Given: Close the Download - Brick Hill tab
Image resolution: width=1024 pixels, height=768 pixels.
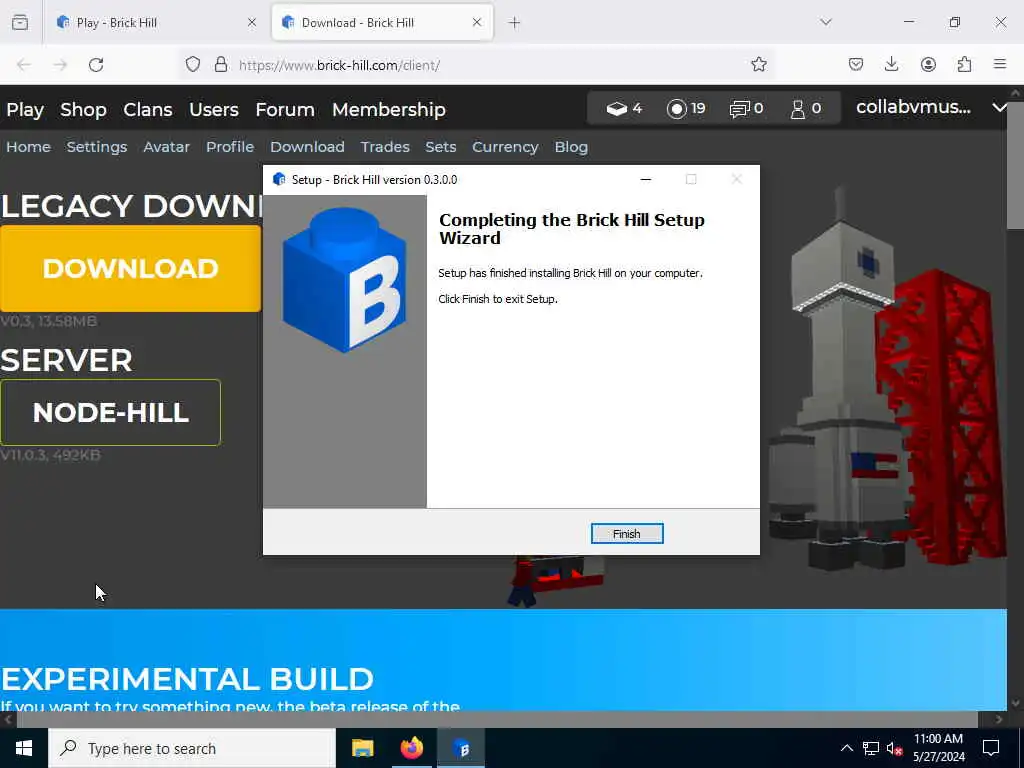Looking at the screenshot, I should [x=477, y=22].
